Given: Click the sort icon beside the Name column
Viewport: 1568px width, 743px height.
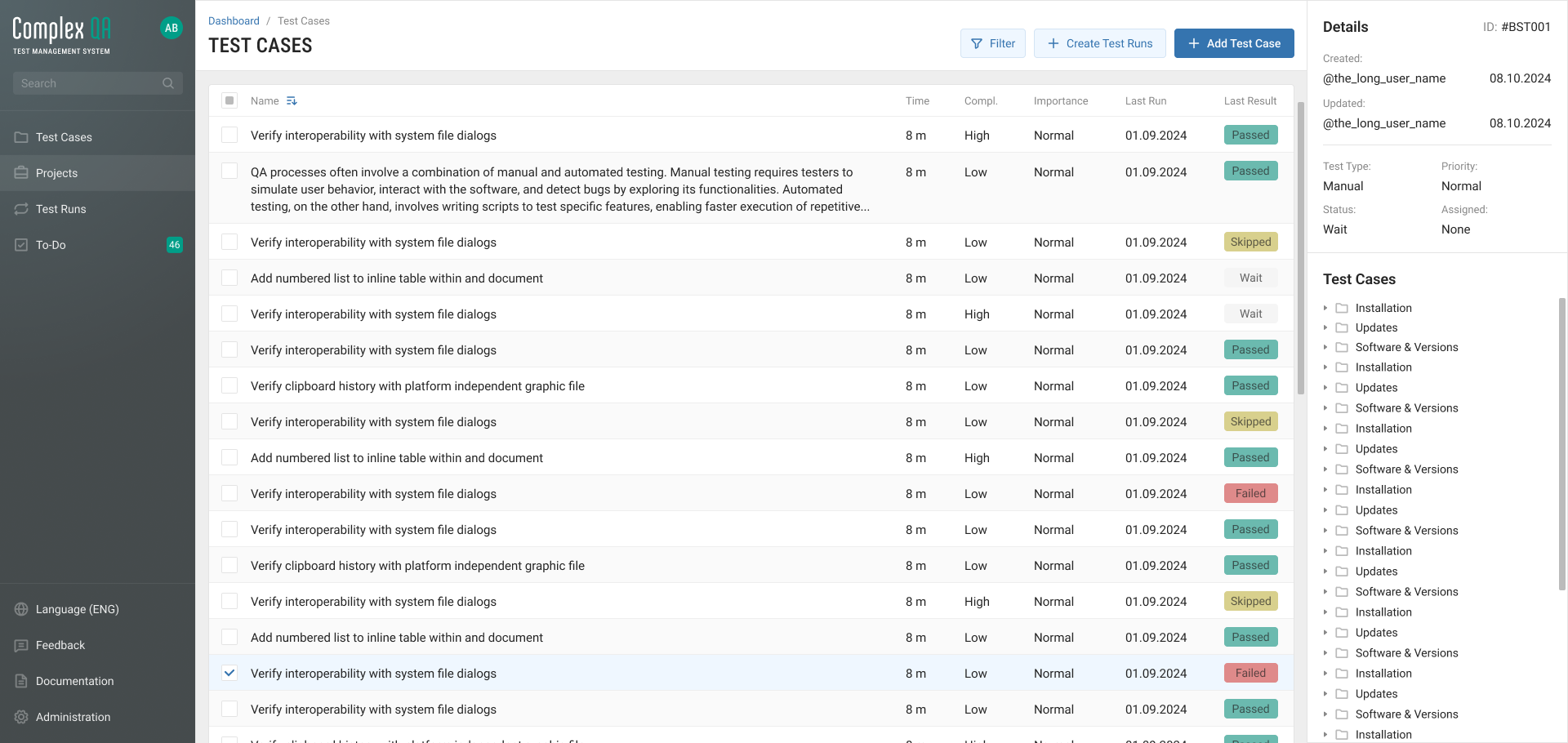Looking at the screenshot, I should click(292, 101).
